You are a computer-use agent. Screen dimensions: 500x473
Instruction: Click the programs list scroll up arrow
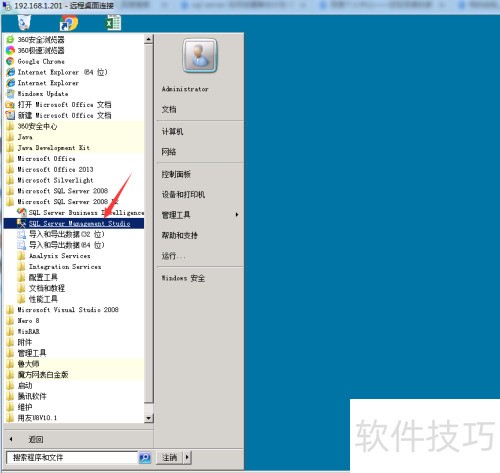pyautogui.click(x=149, y=40)
